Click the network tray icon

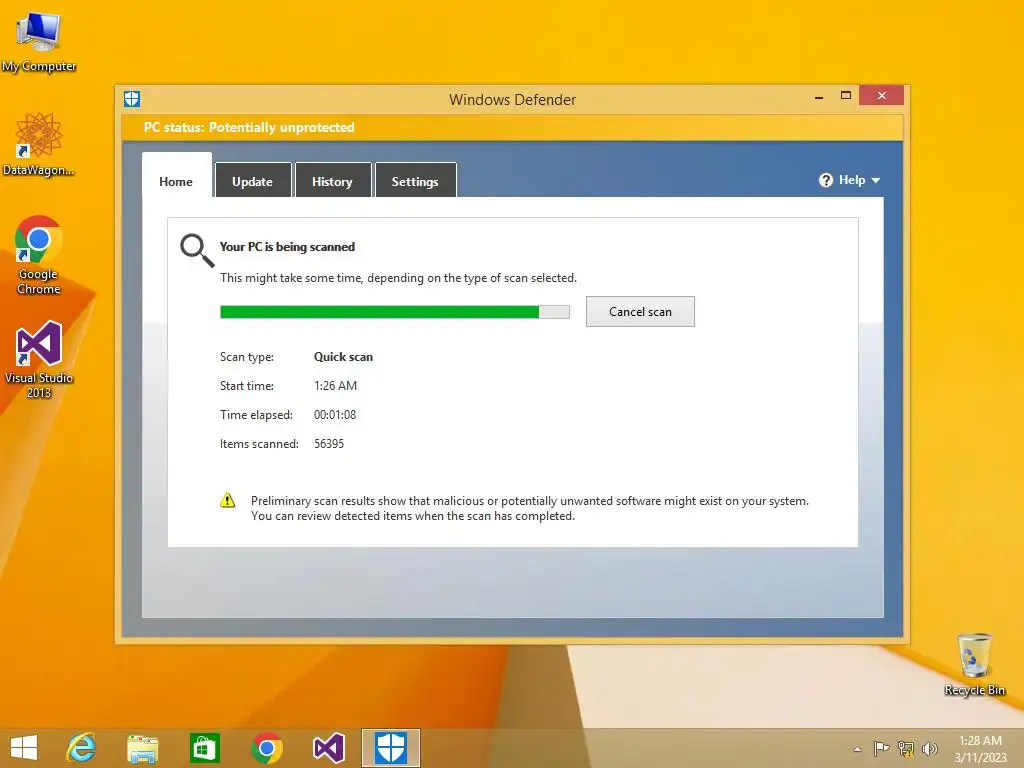click(906, 748)
